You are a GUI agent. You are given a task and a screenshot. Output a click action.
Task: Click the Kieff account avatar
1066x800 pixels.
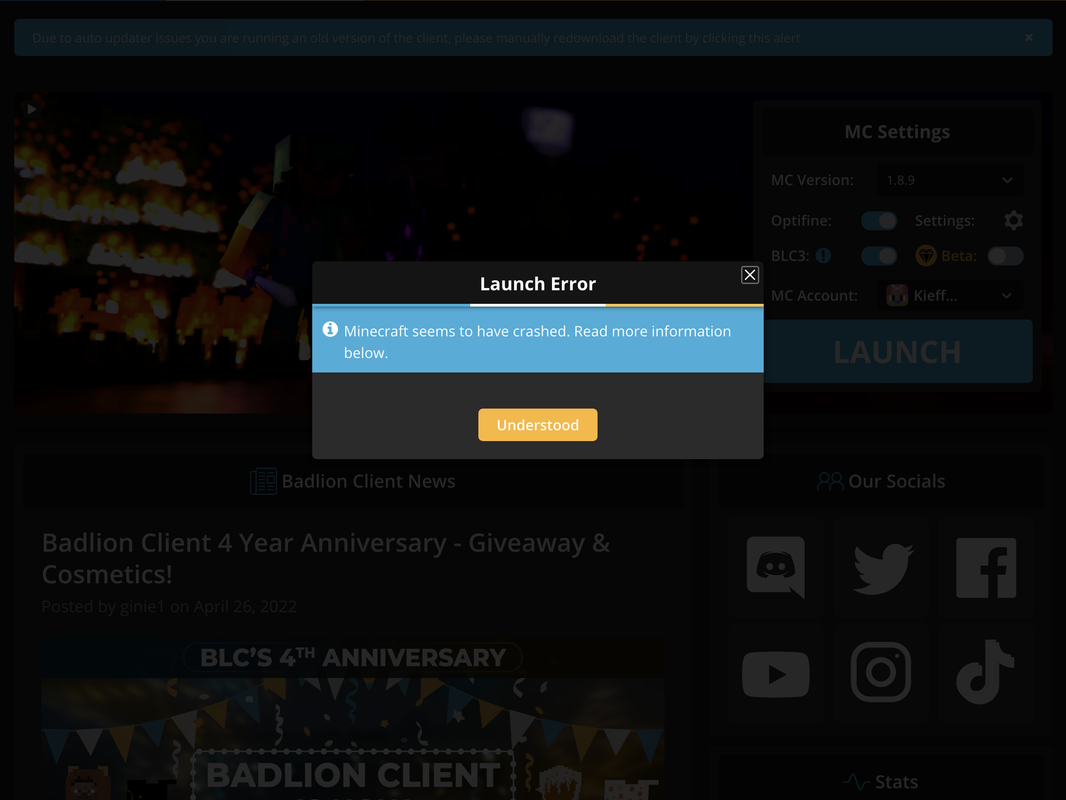(x=897, y=296)
